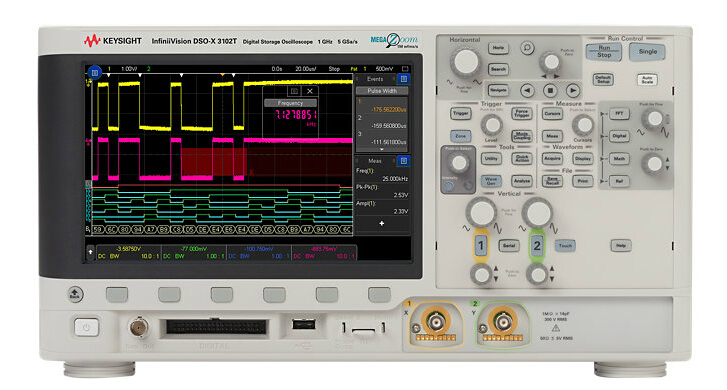Toggle the Run/Stop acquisition key
The image size is (727, 390).
pos(604,51)
